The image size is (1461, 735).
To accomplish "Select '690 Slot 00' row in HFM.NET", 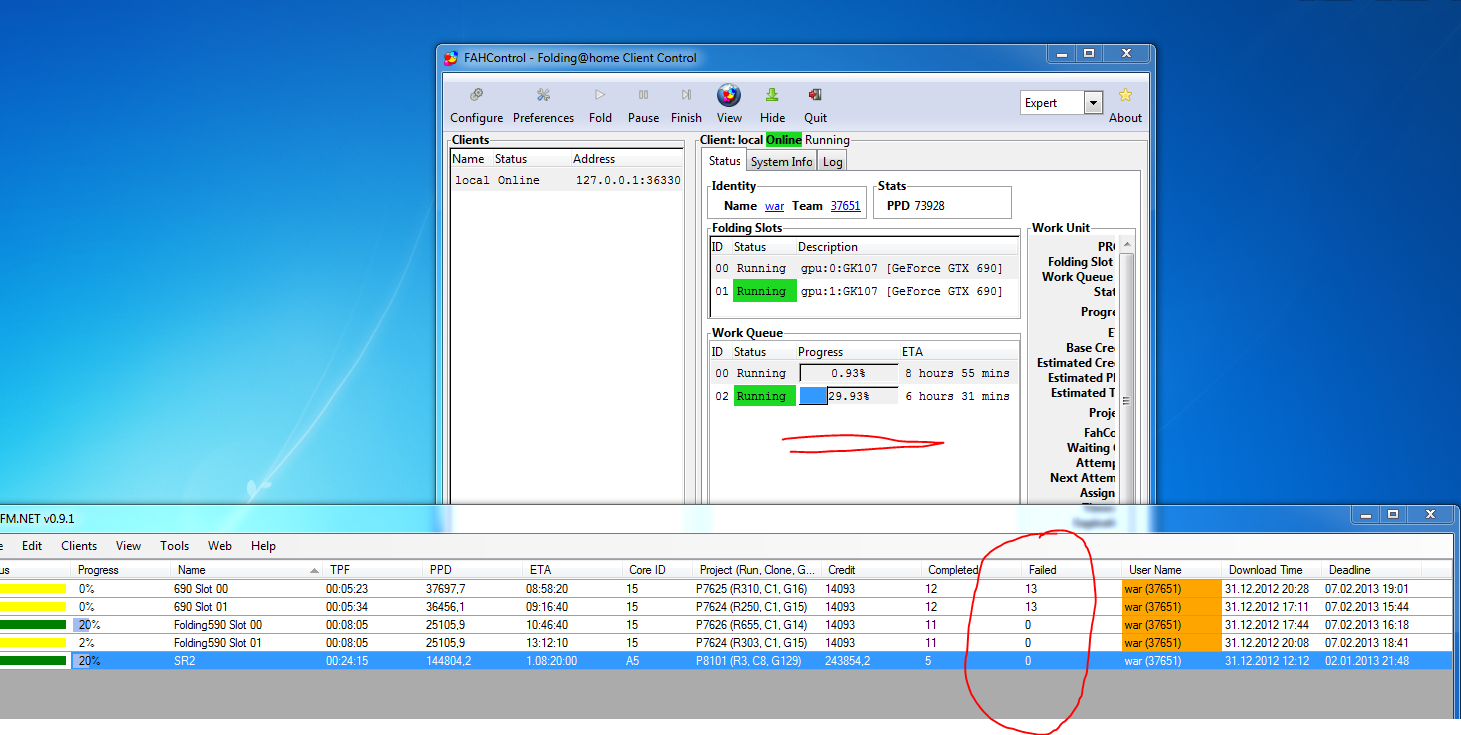I will 725,589.
